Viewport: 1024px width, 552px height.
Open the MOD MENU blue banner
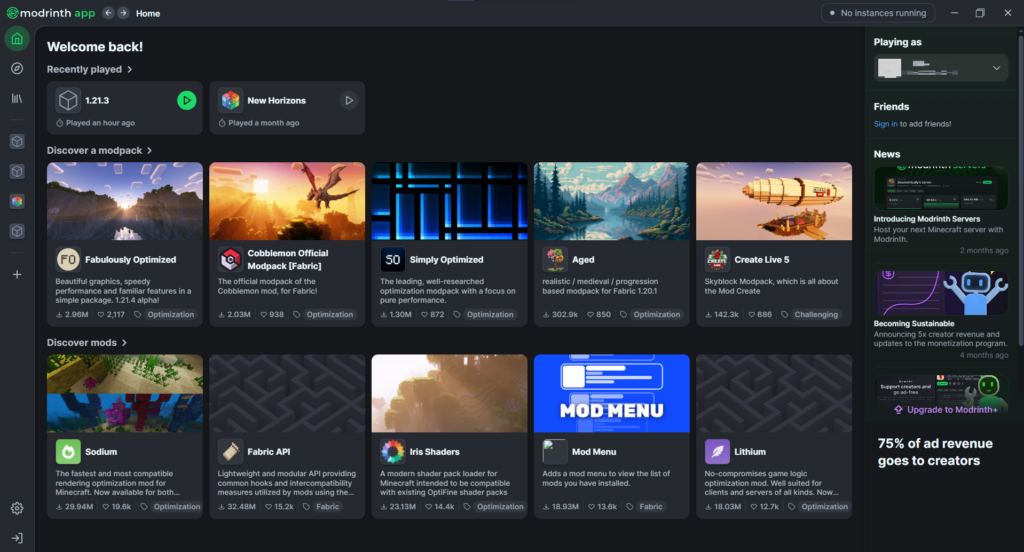(x=611, y=393)
